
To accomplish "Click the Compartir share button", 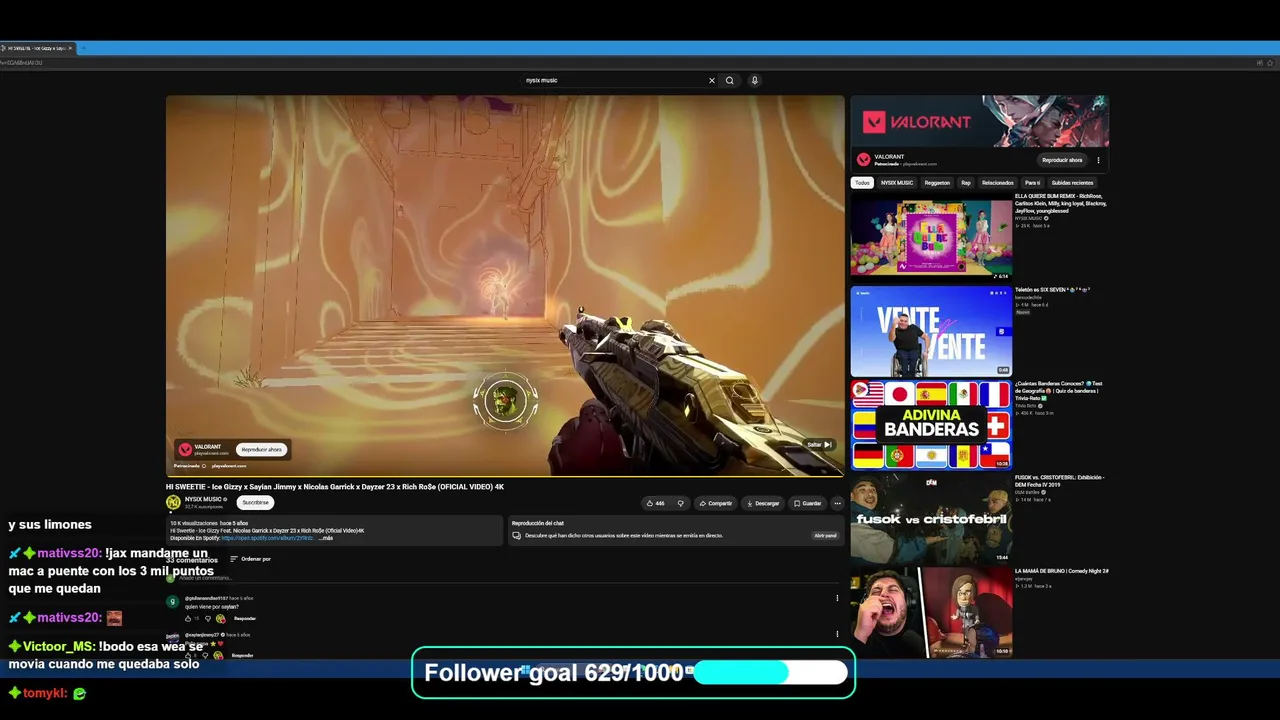I will [716, 503].
